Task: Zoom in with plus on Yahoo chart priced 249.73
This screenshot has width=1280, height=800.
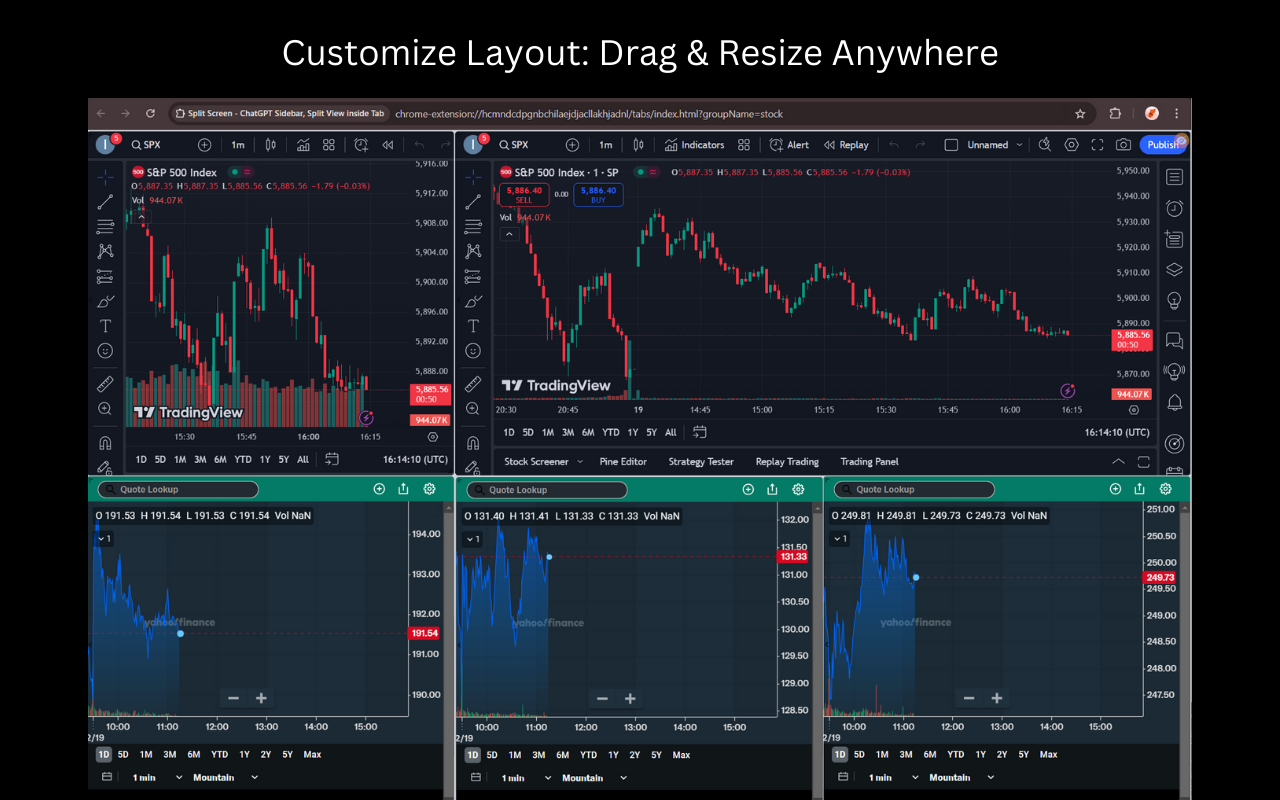Action: click(x=997, y=698)
